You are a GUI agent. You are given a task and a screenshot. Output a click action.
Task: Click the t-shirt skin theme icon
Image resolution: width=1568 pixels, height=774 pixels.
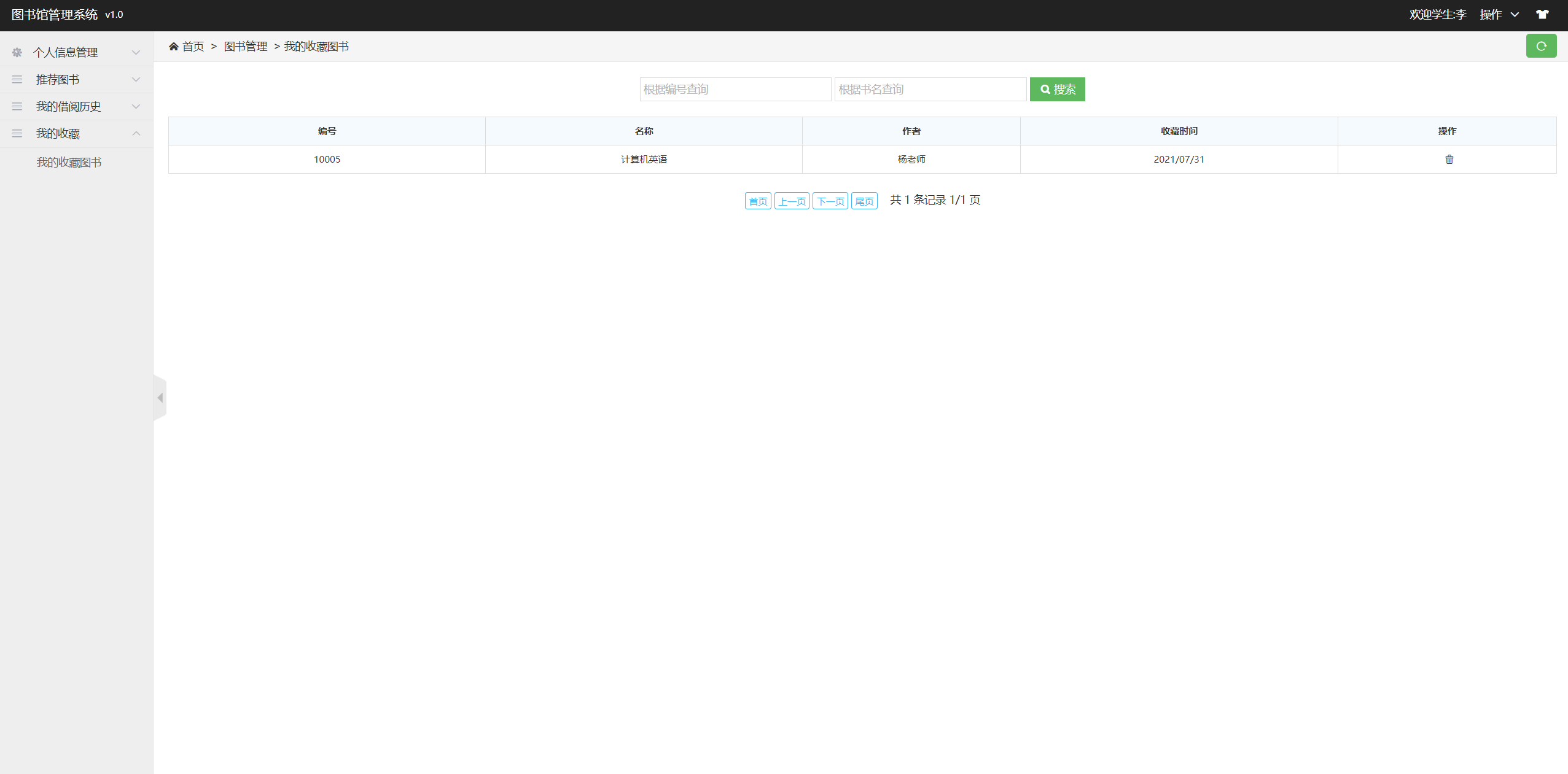pos(1542,15)
